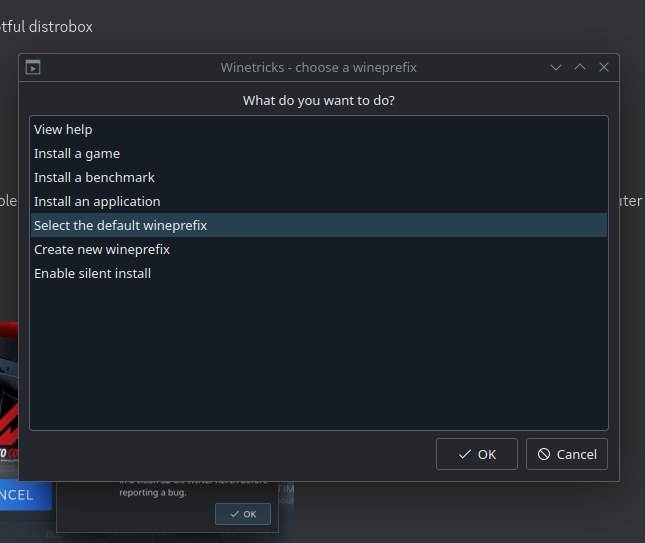Click the dimmed OK button behind dialog

point(242,513)
